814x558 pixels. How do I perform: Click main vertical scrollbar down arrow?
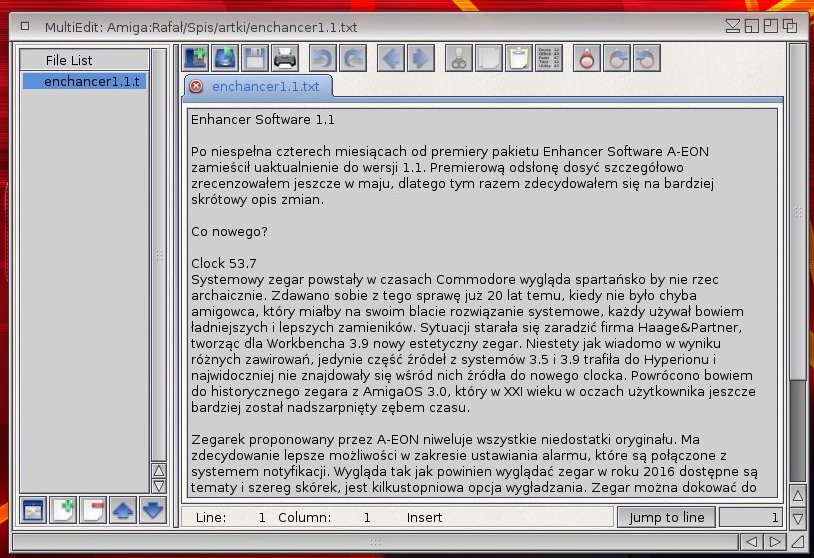point(798,518)
